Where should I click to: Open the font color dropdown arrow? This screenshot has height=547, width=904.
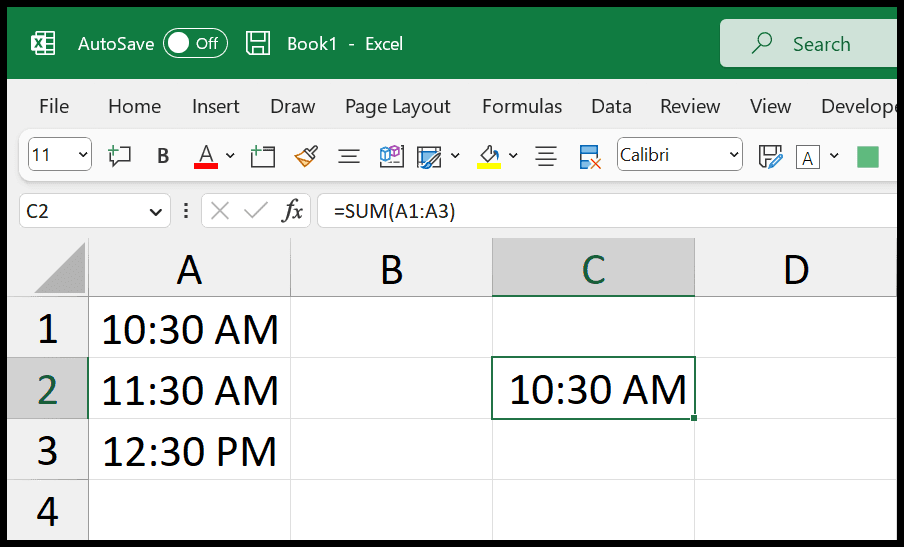tap(230, 156)
